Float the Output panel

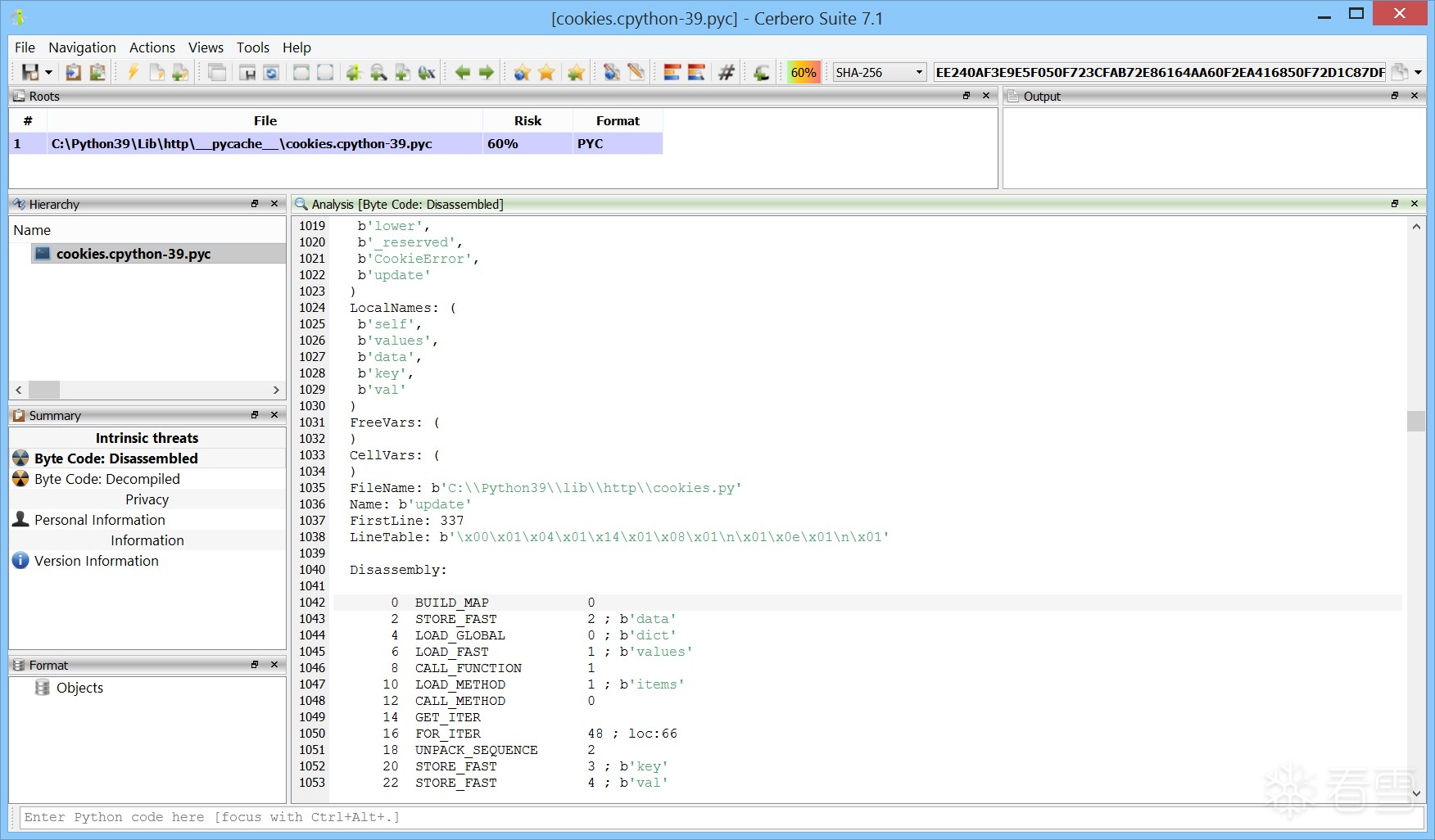click(1395, 96)
